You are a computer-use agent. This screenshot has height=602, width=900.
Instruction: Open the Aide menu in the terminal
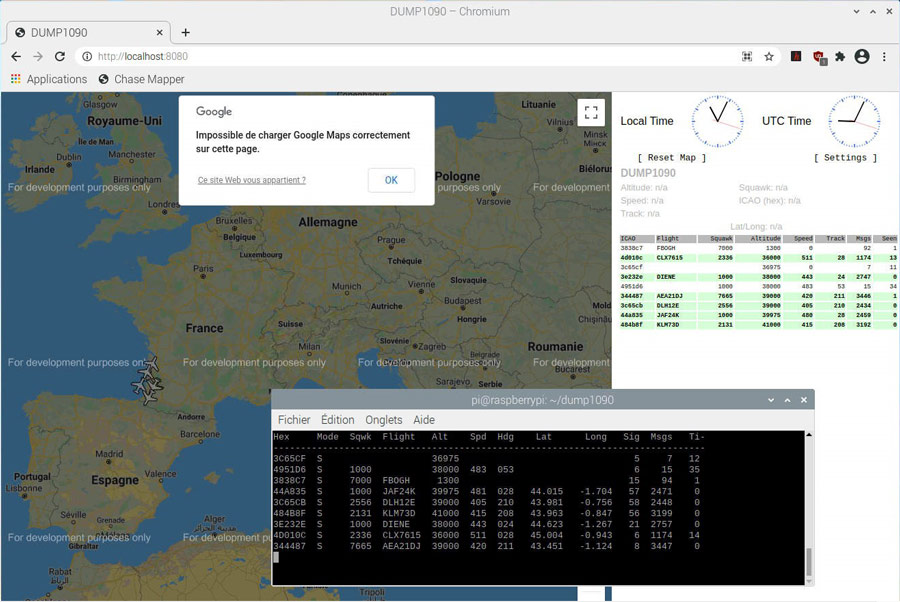tap(424, 420)
